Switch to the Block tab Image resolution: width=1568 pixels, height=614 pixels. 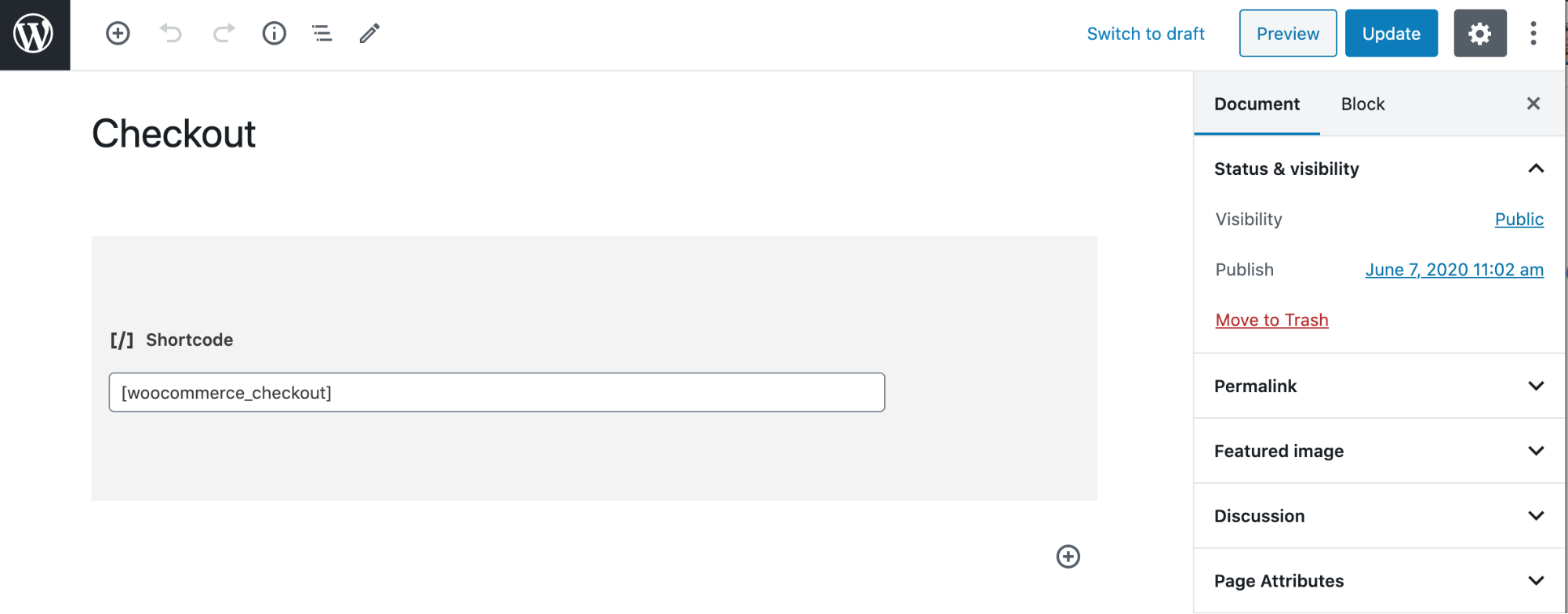(1362, 104)
